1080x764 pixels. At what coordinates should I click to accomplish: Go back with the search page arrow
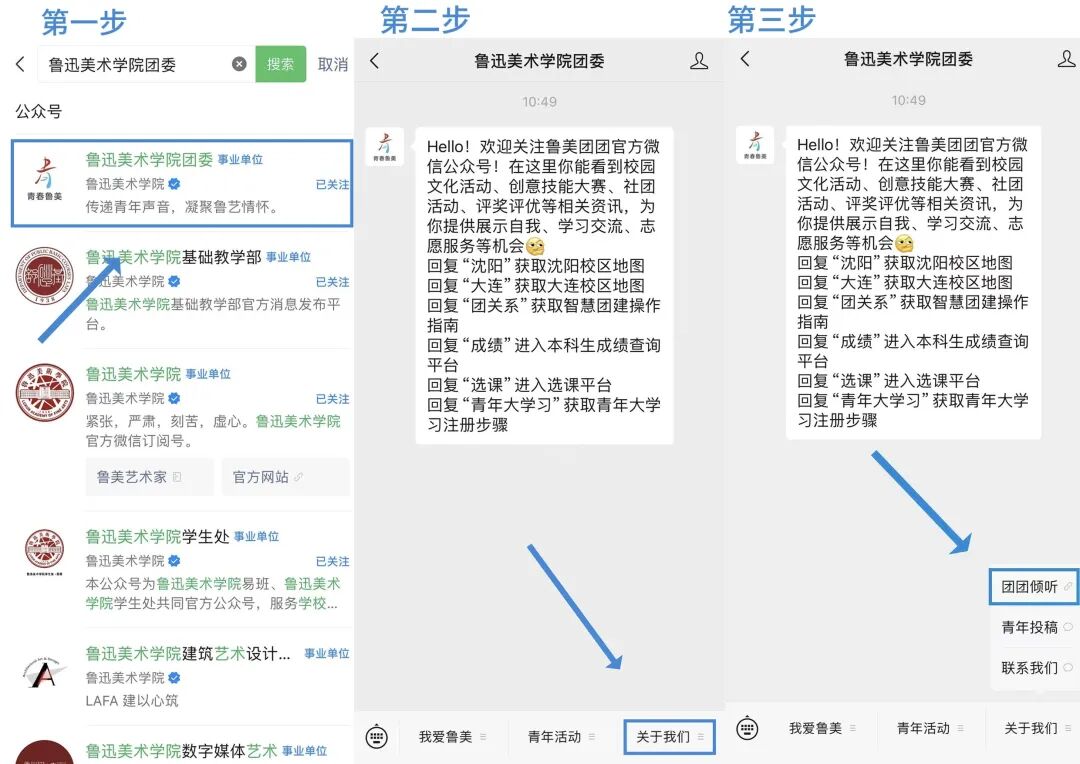(x=21, y=64)
